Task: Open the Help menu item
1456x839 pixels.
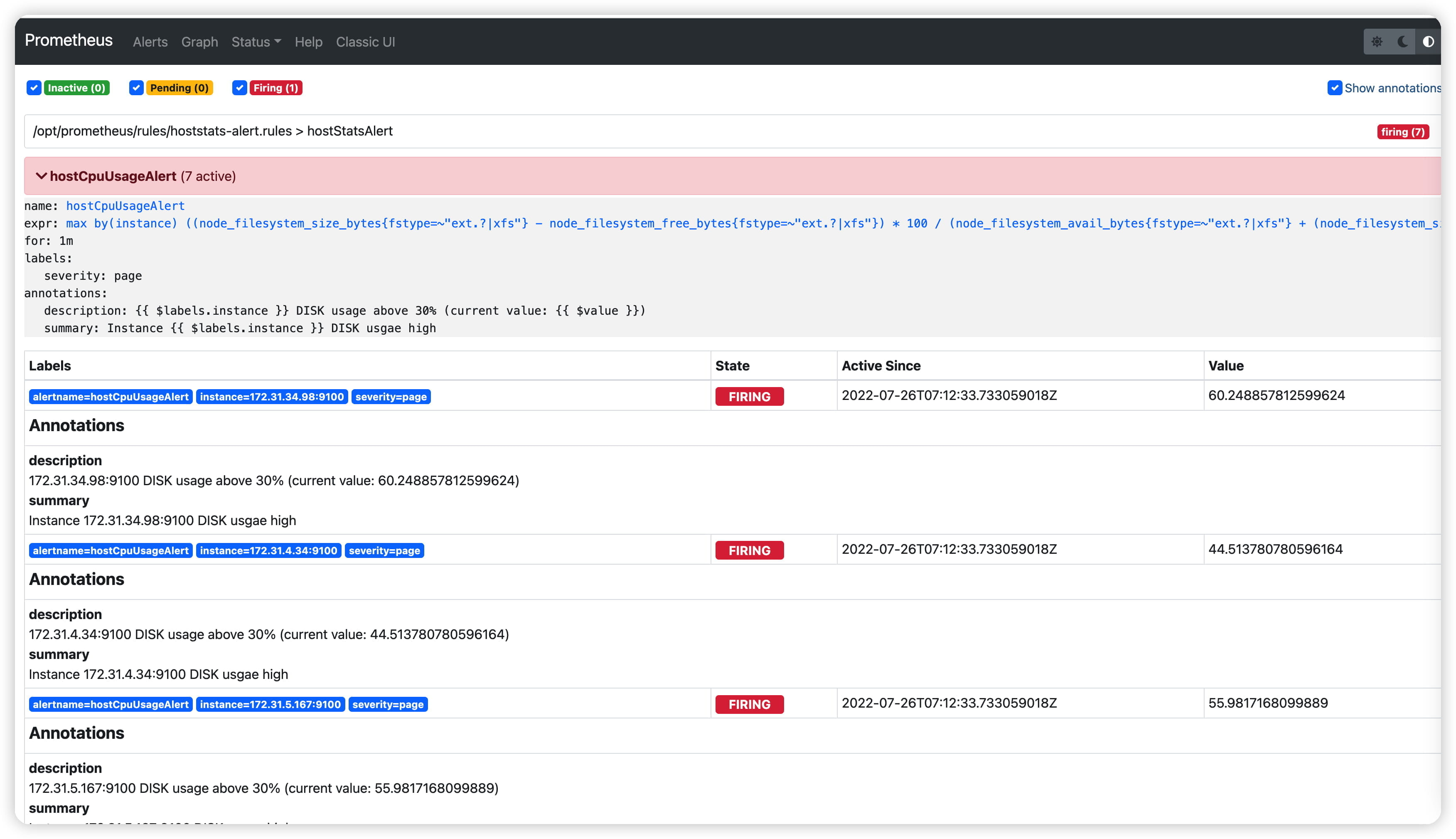Action: 309,42
